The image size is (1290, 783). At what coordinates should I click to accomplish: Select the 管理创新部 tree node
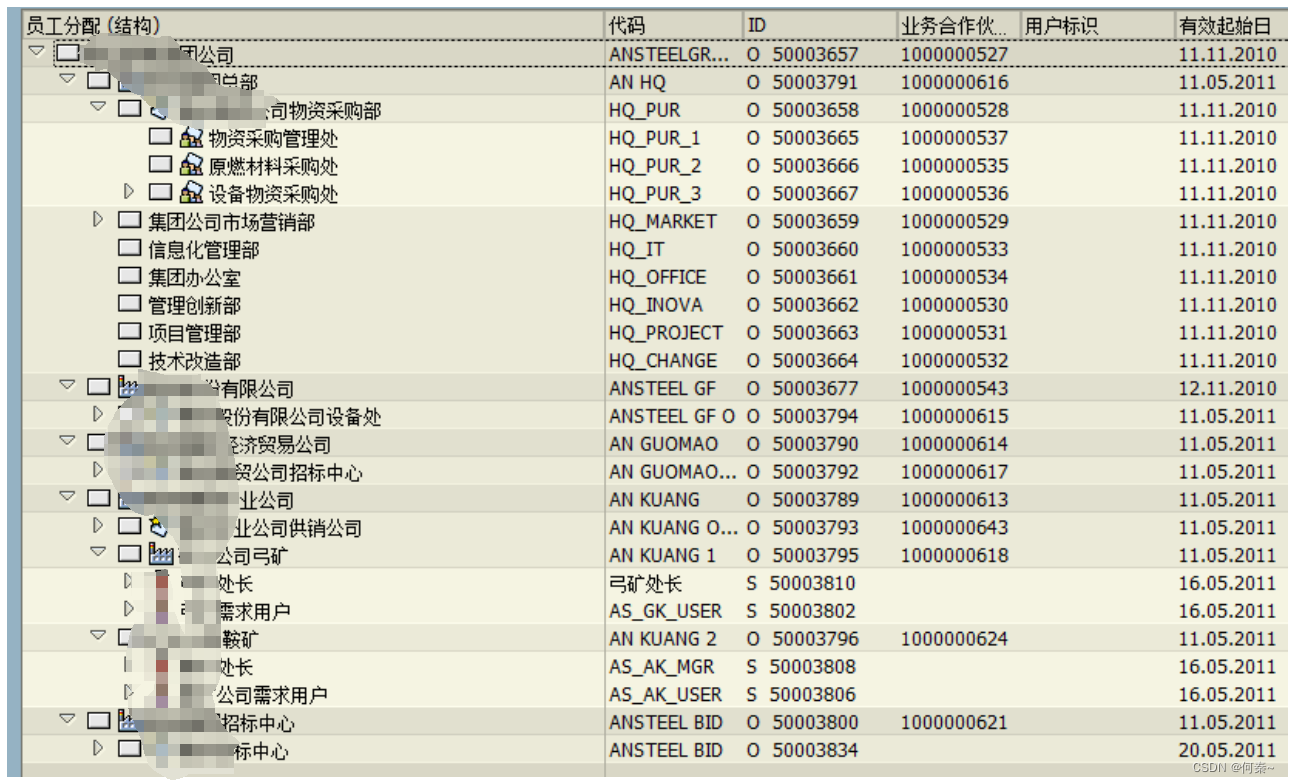(194, 305)
